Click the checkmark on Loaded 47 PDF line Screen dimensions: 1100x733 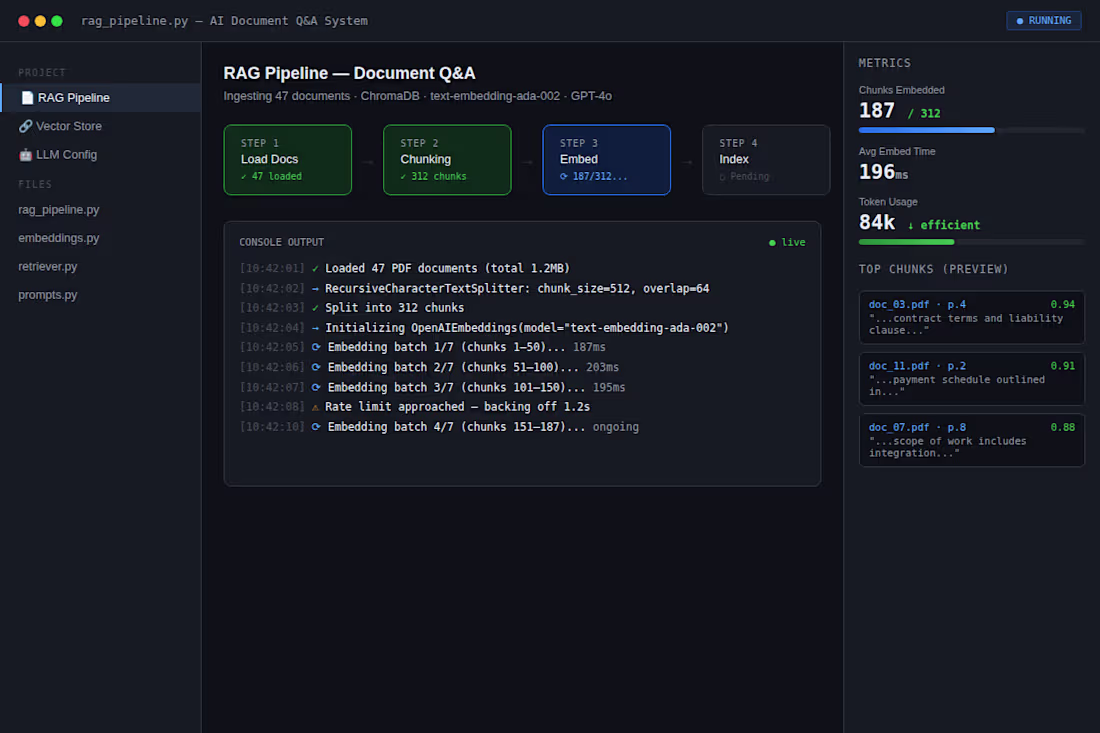[x=316, y=269]
